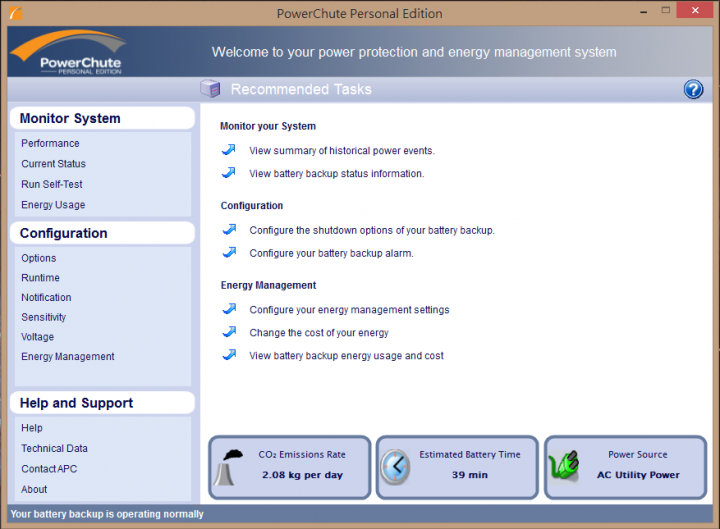This screenshot has height=529, width=720.
Task: Open Technical Data
Action: coord(54,449)
